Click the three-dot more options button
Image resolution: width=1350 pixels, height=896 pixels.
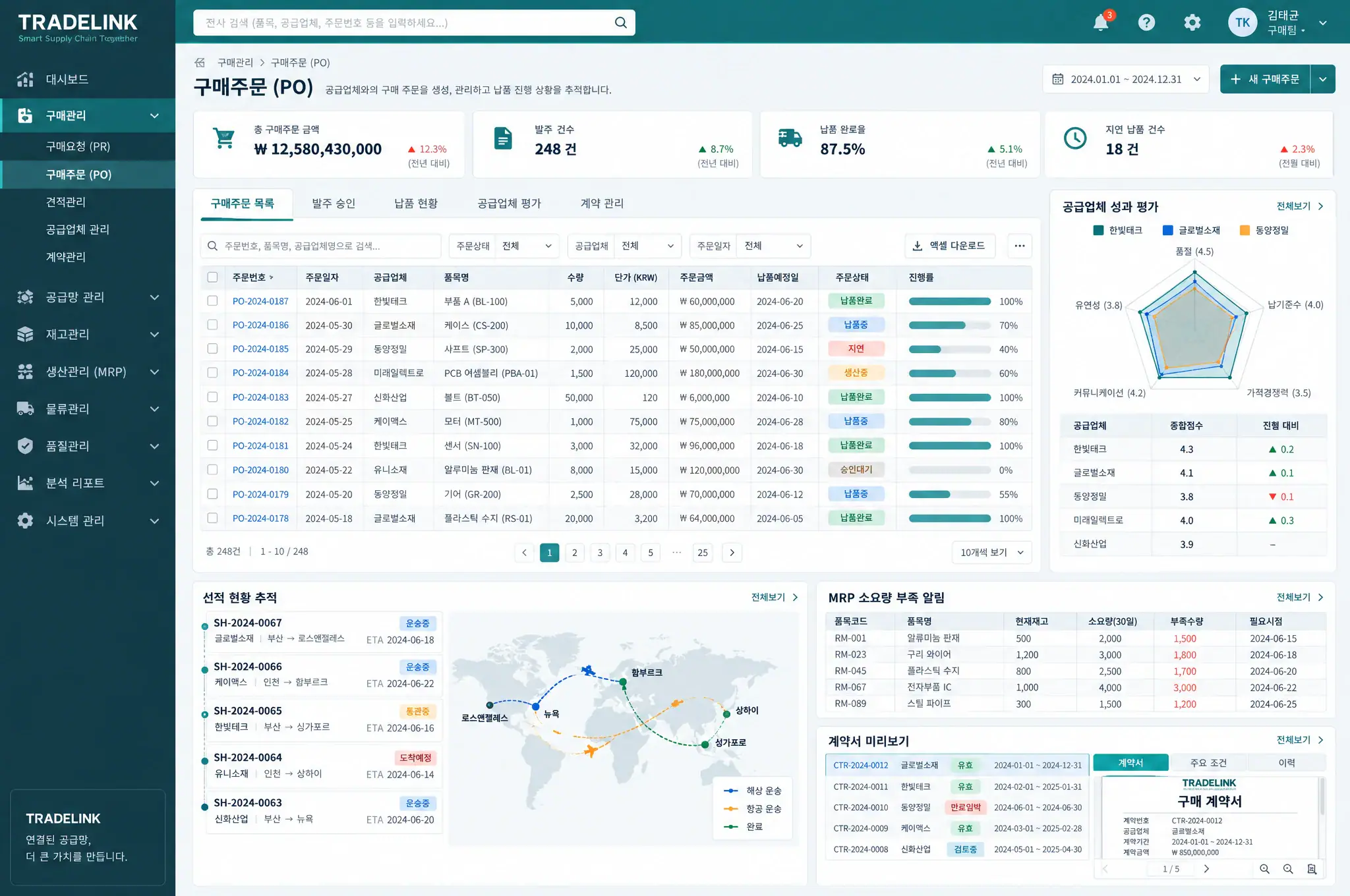[x=1020, y=246]
